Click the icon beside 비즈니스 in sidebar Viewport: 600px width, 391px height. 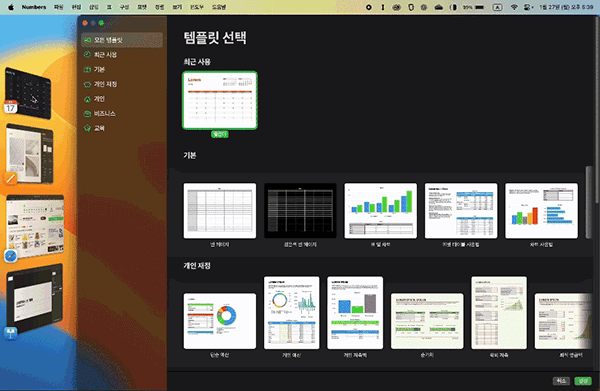(x=87, y=114)
